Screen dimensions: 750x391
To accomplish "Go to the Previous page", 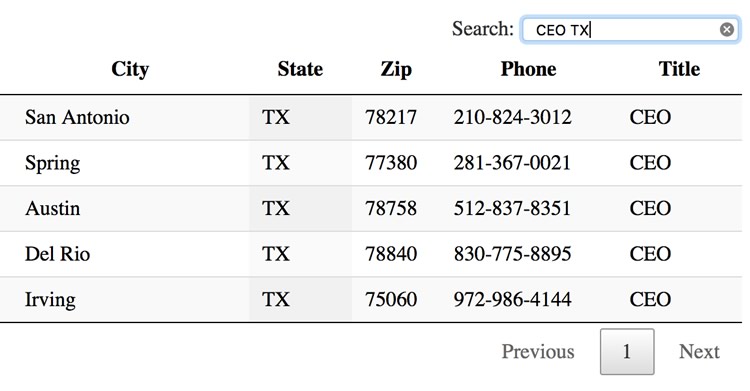I will tap(538, 352).
